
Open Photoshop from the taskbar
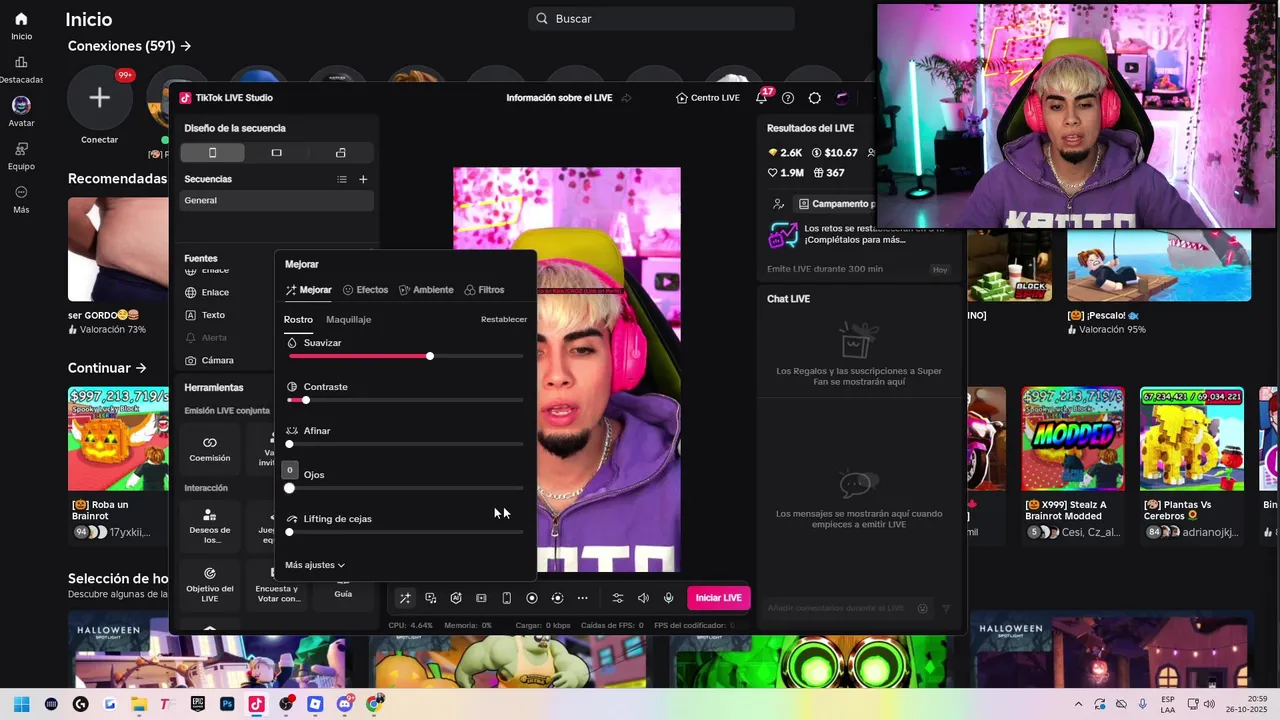[227, 704]
